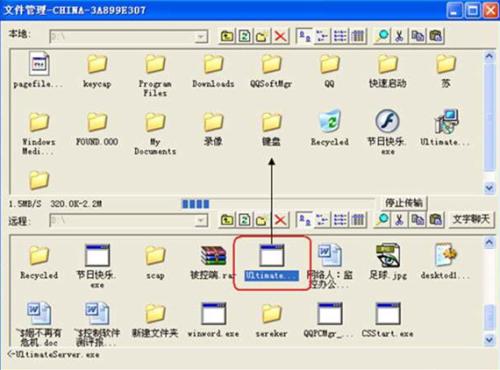The width and height of the screenshot is (500, 370).
Task: Switch local pane to small icons view
Action: (x=322, y=36)
